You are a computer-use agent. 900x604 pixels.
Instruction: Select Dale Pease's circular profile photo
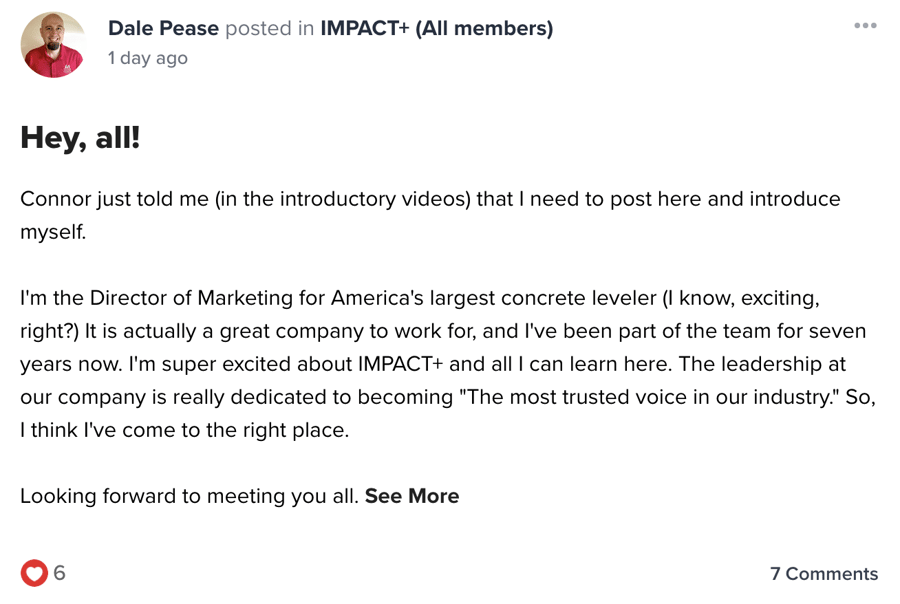[x=52, y=44]
